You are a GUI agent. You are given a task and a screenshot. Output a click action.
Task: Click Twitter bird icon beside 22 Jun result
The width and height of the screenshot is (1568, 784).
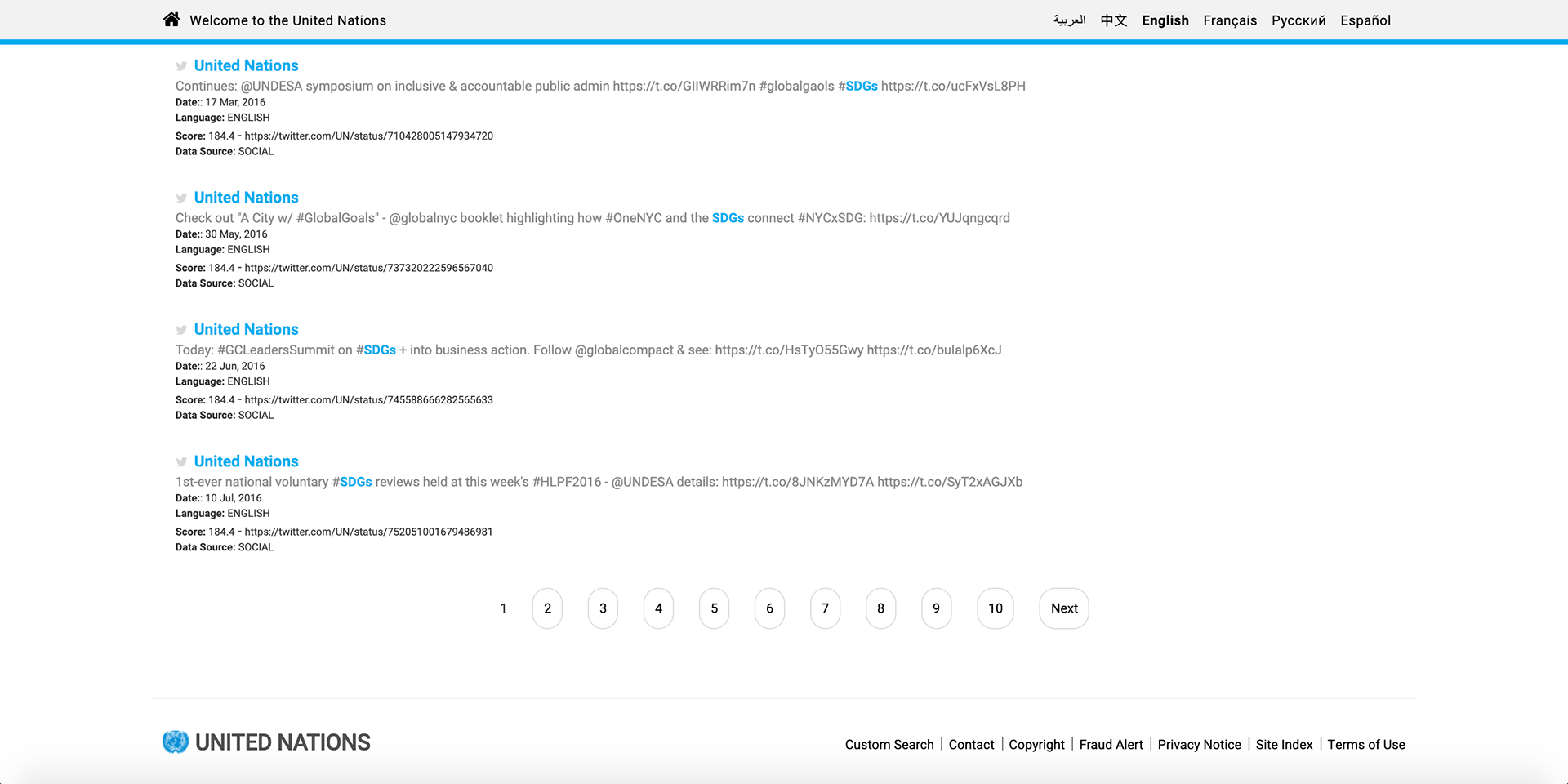click(x=181, y=330)
